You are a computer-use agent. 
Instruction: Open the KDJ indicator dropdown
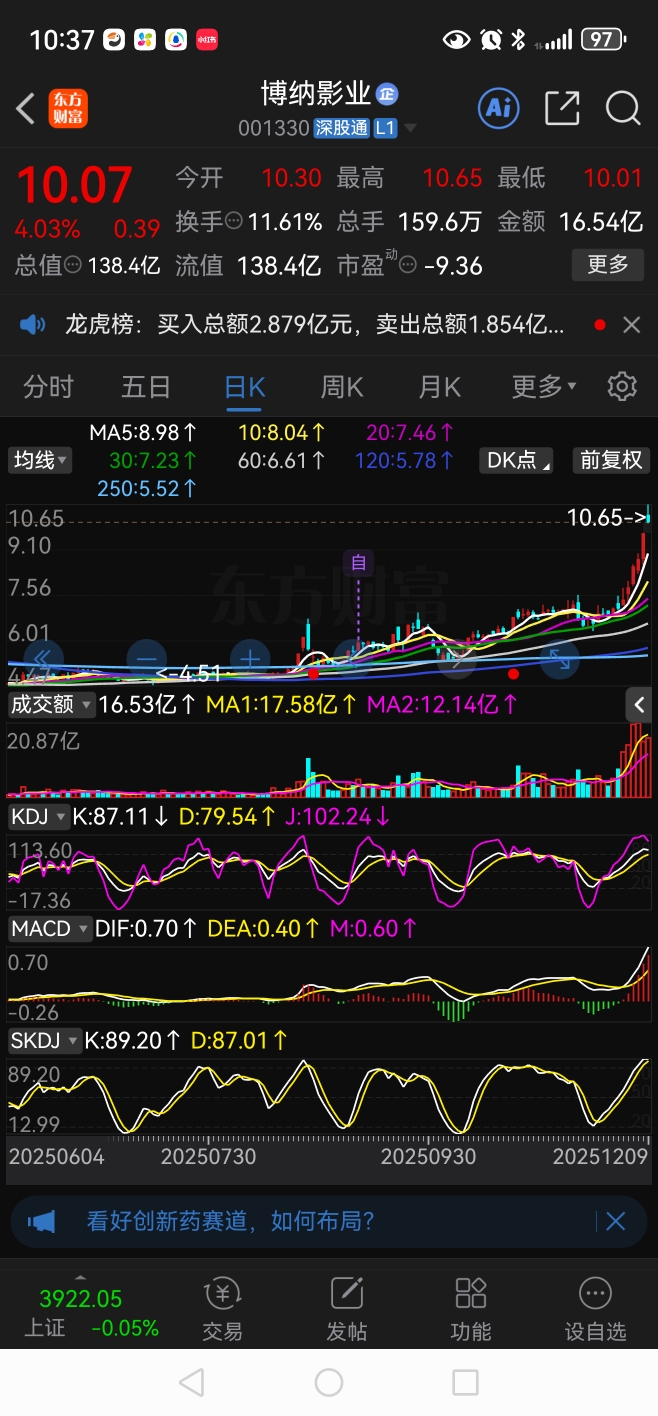[39, 816]
